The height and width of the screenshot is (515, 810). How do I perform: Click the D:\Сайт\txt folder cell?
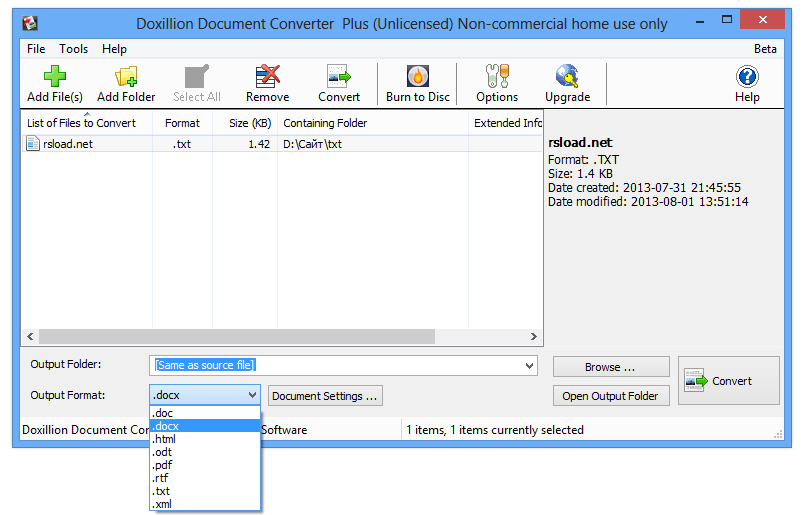(x=313, y=144)
